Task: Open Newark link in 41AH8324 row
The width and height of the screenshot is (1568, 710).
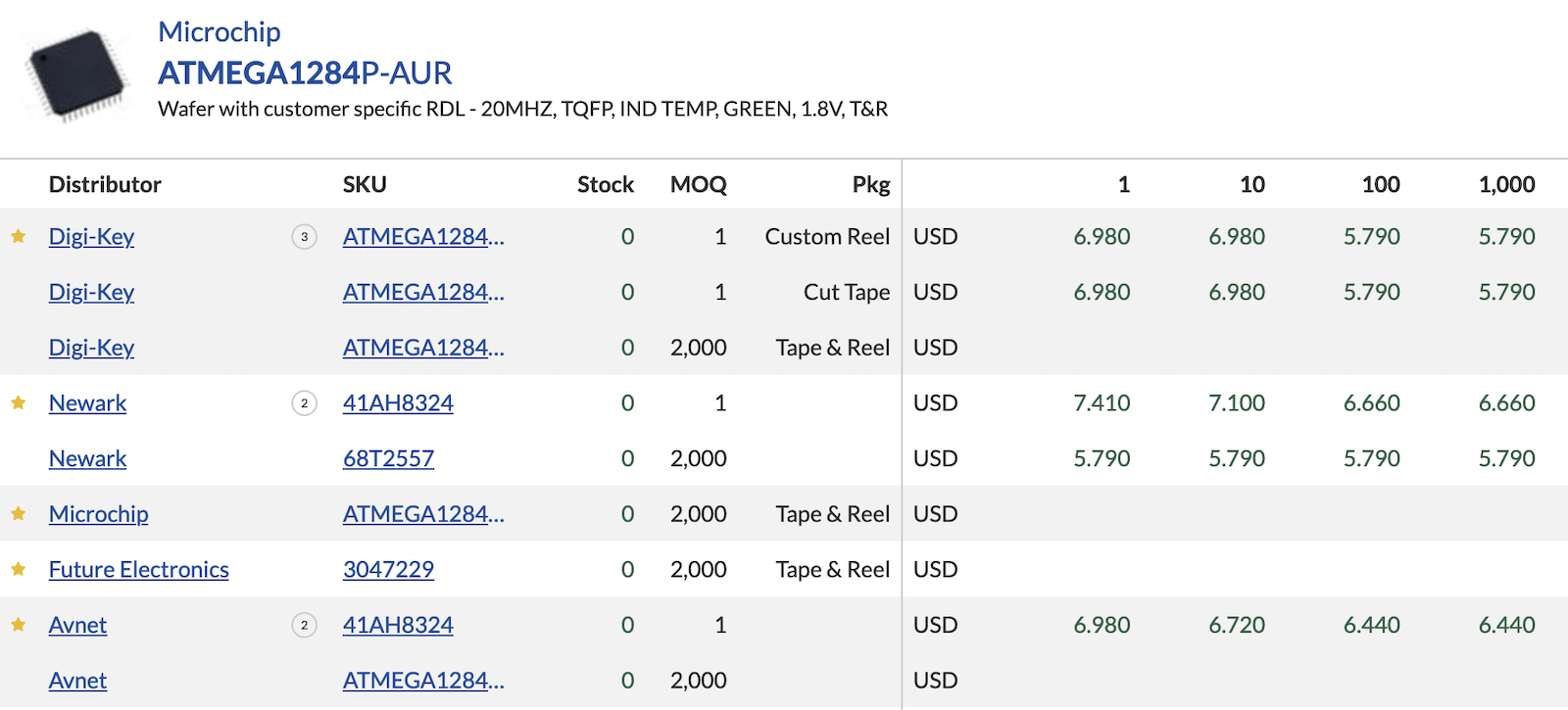Action: point(87,402)
